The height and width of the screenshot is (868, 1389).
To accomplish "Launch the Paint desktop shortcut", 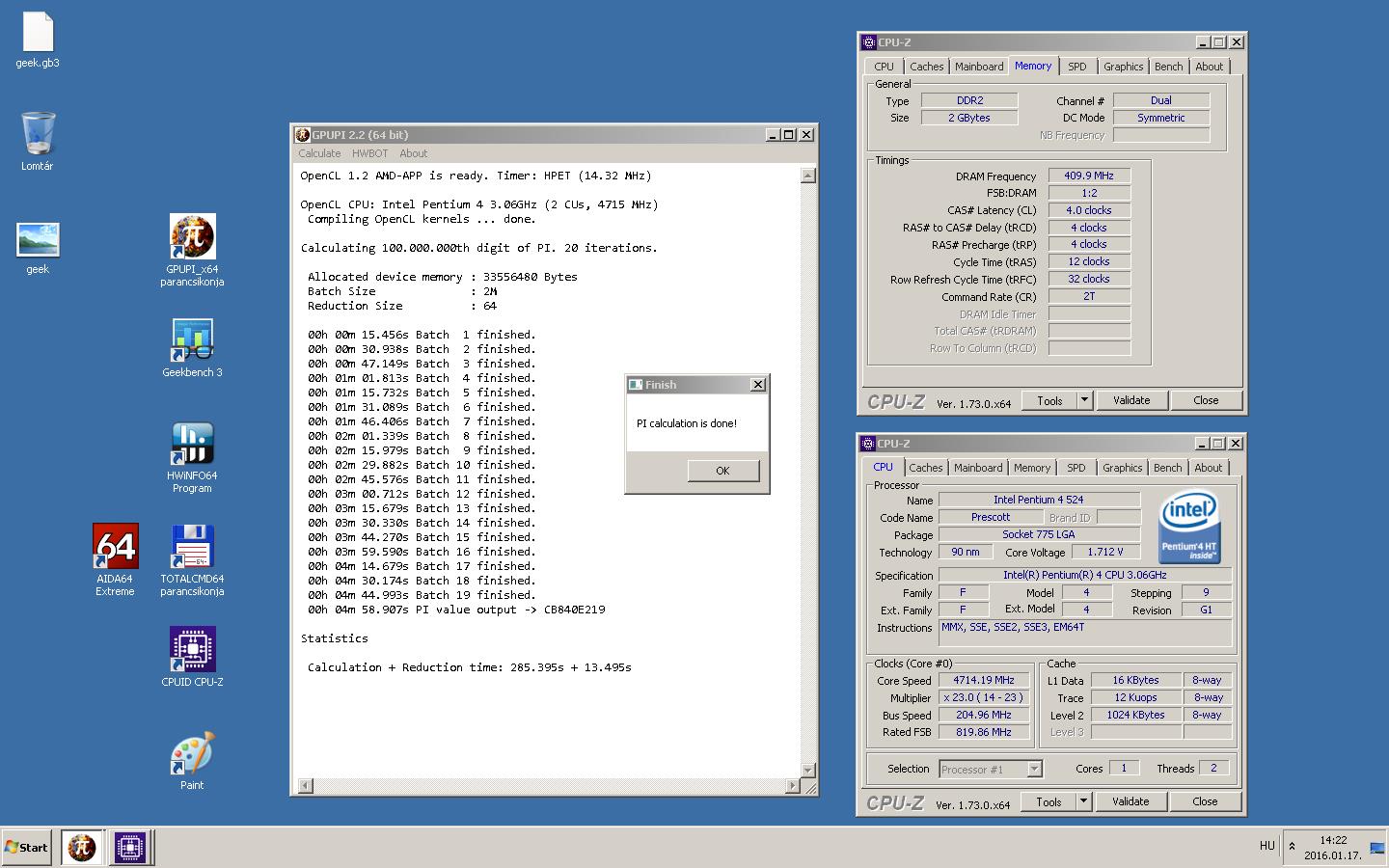I will point(192,753).
